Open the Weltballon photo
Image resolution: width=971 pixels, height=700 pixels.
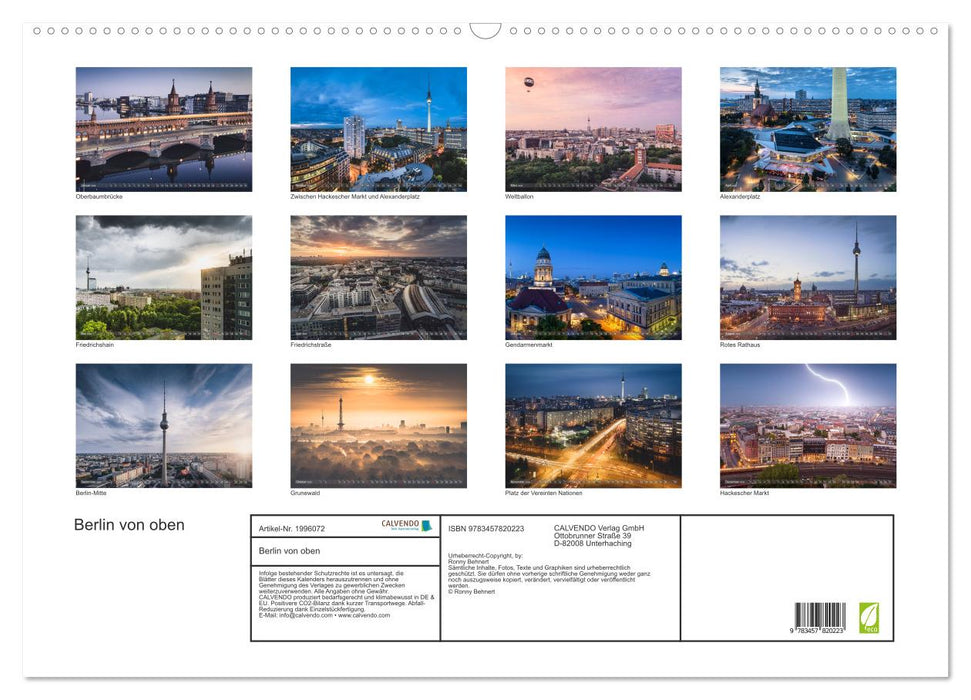tap(594, 128)
